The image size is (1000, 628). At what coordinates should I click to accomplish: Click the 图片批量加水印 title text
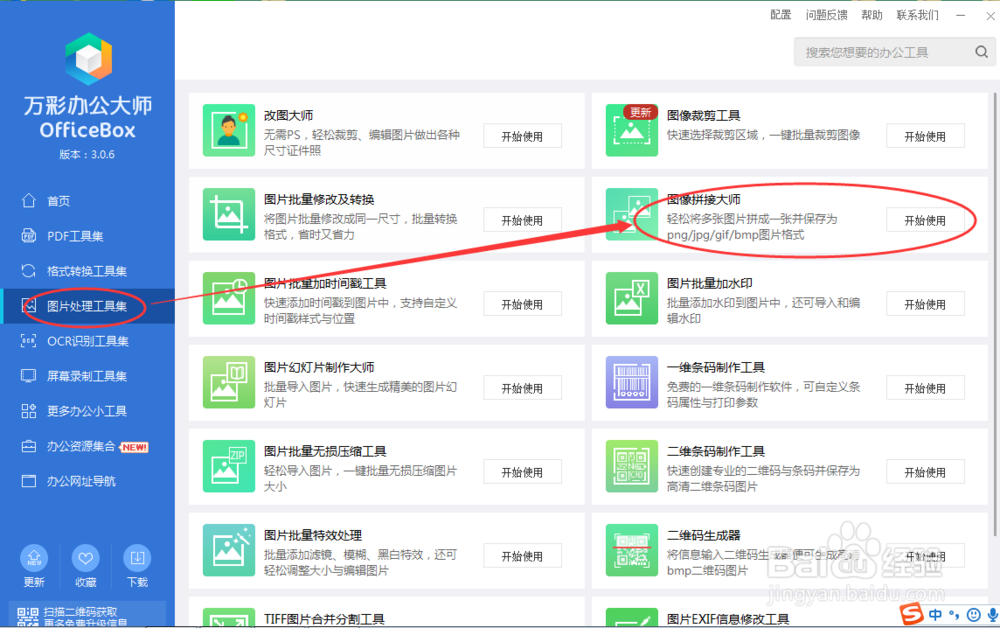click(x=710, y=283)
